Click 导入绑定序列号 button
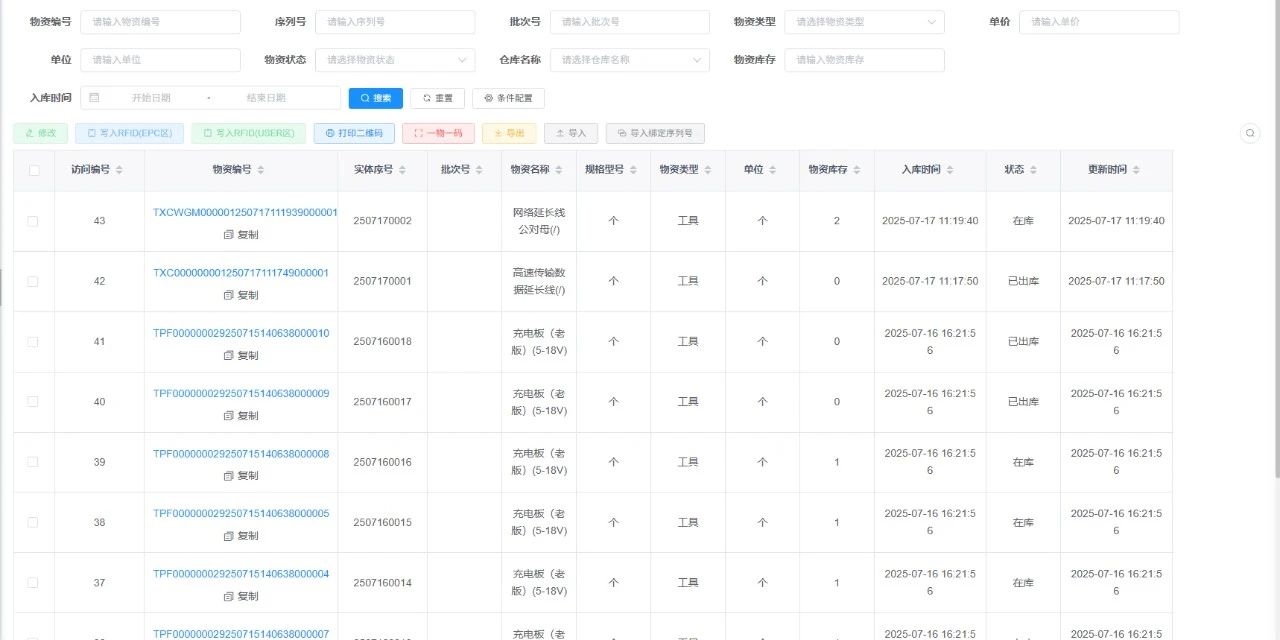 (655, 133)
